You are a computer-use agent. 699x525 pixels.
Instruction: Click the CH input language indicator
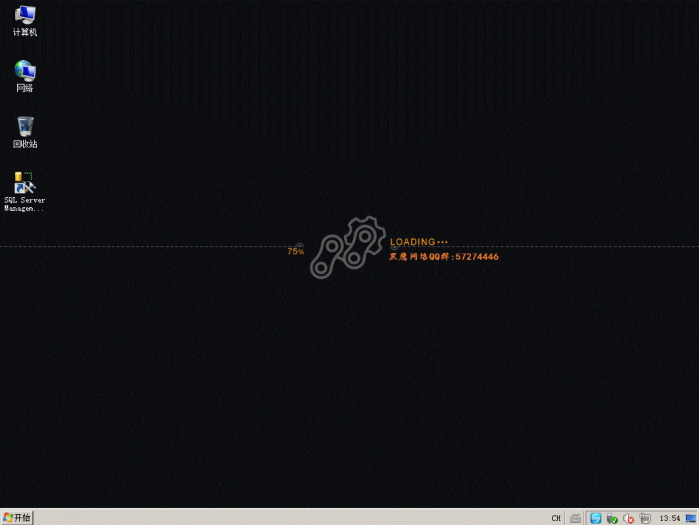point(556,518)
